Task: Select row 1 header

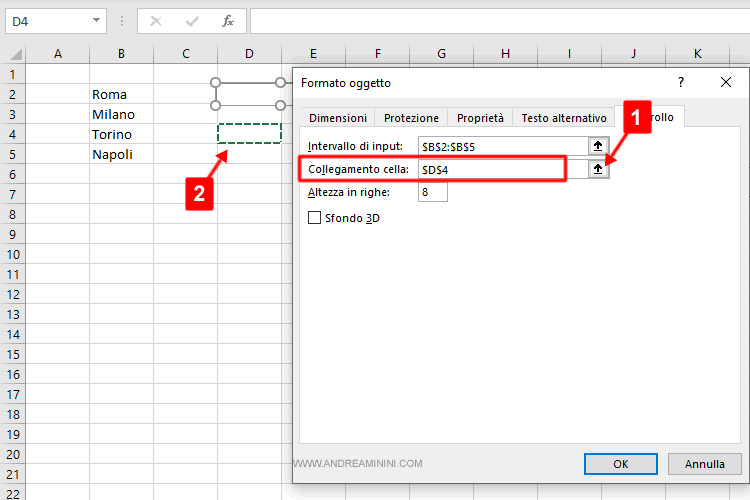Action: (12, 74)
